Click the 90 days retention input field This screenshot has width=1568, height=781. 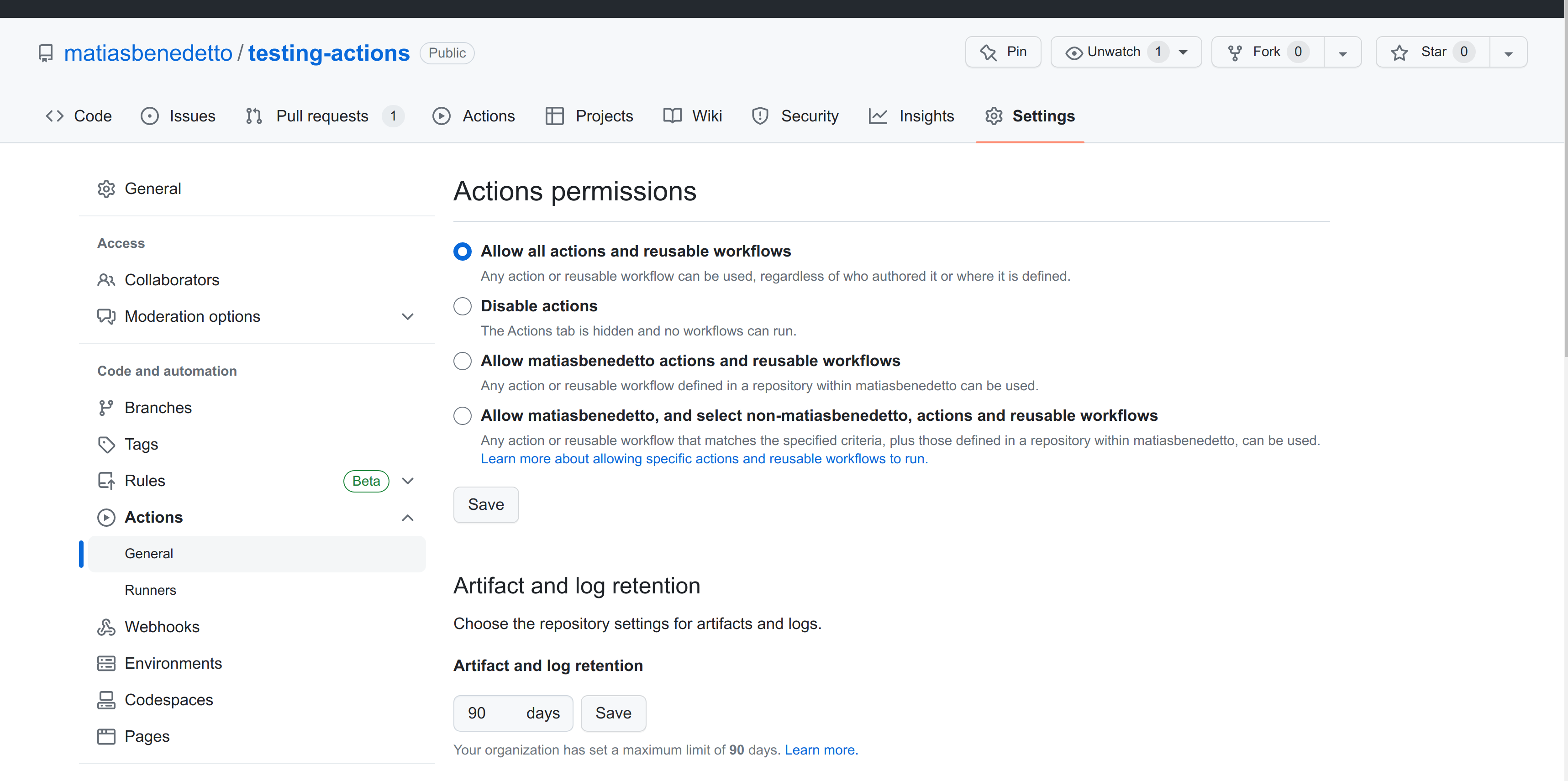click(512, 713)
